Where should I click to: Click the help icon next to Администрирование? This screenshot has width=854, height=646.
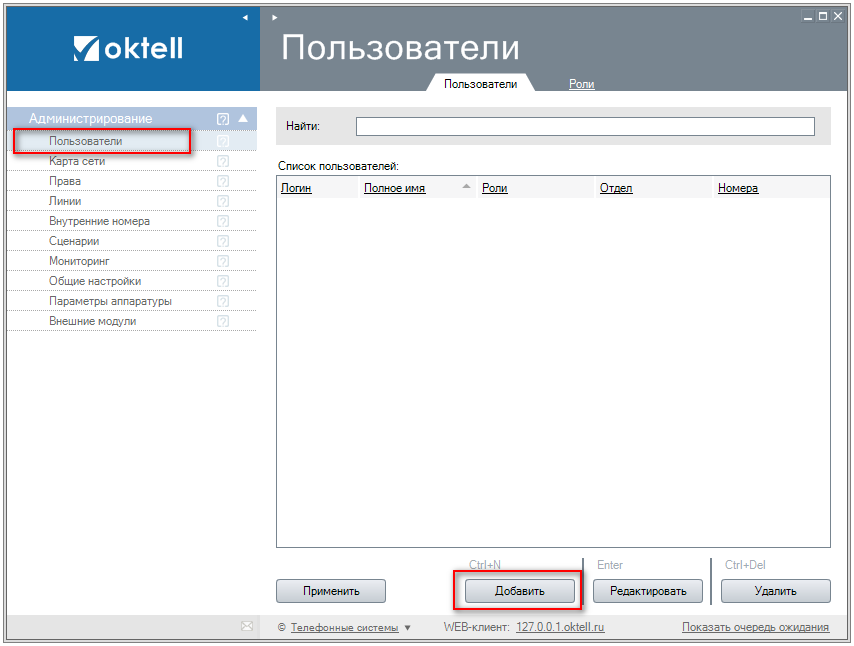223,119
